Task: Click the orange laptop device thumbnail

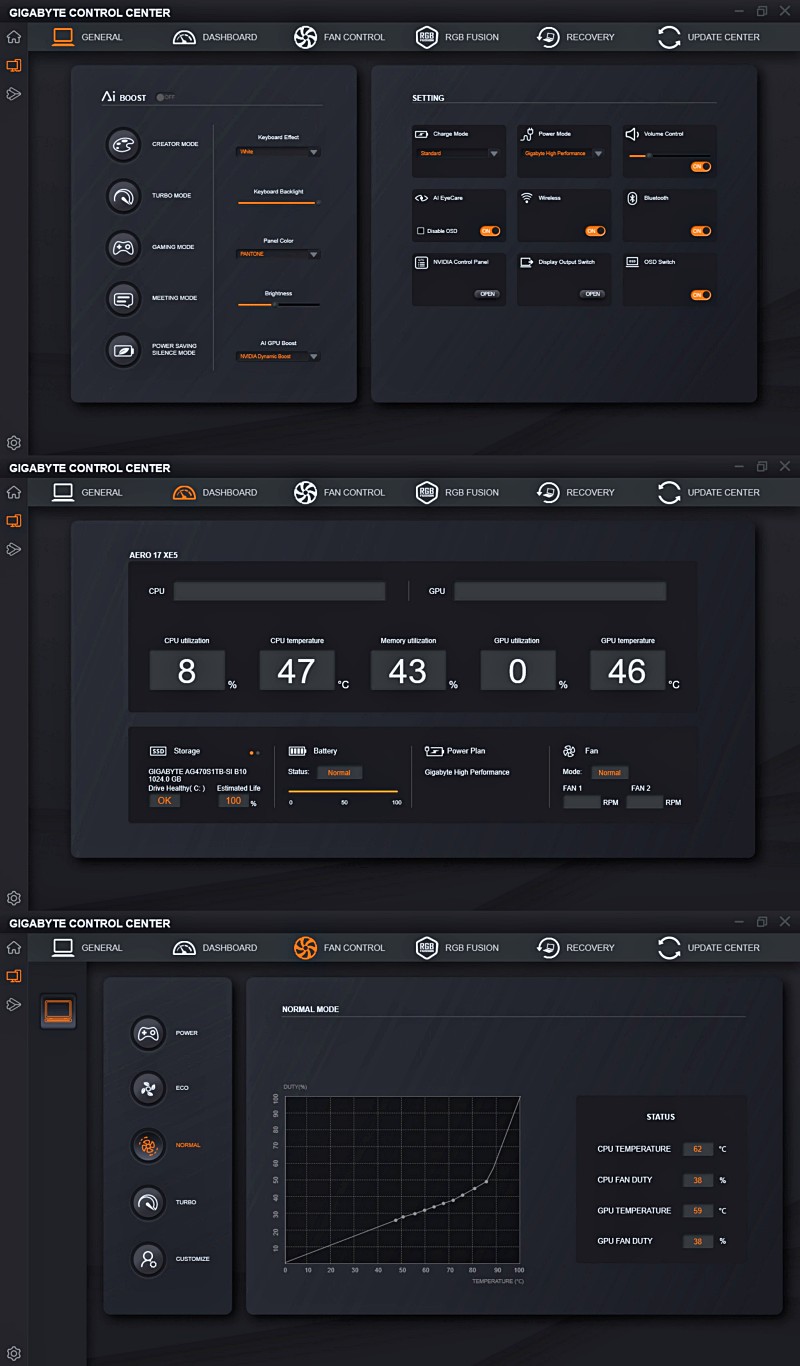Action: point(58,1011)
